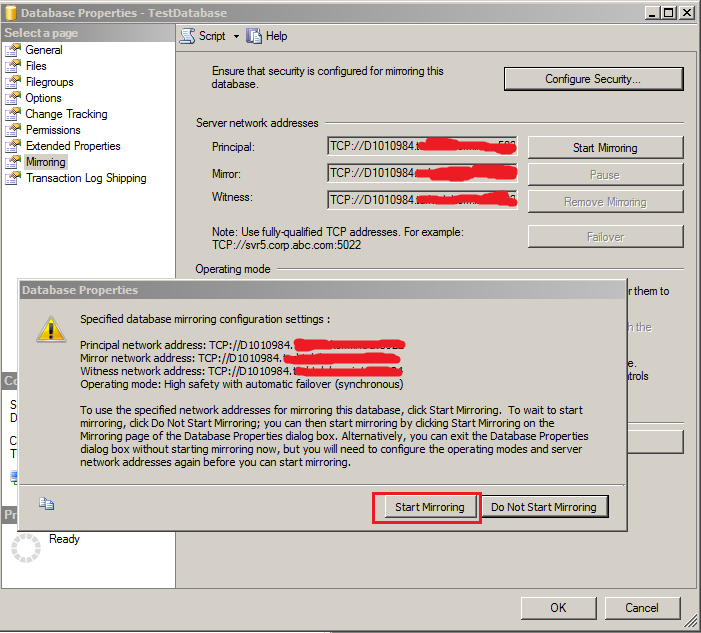This screenshot has height=633, width=701.
Task: Click the Permissions page icon
Action: [x=12, y=130]
